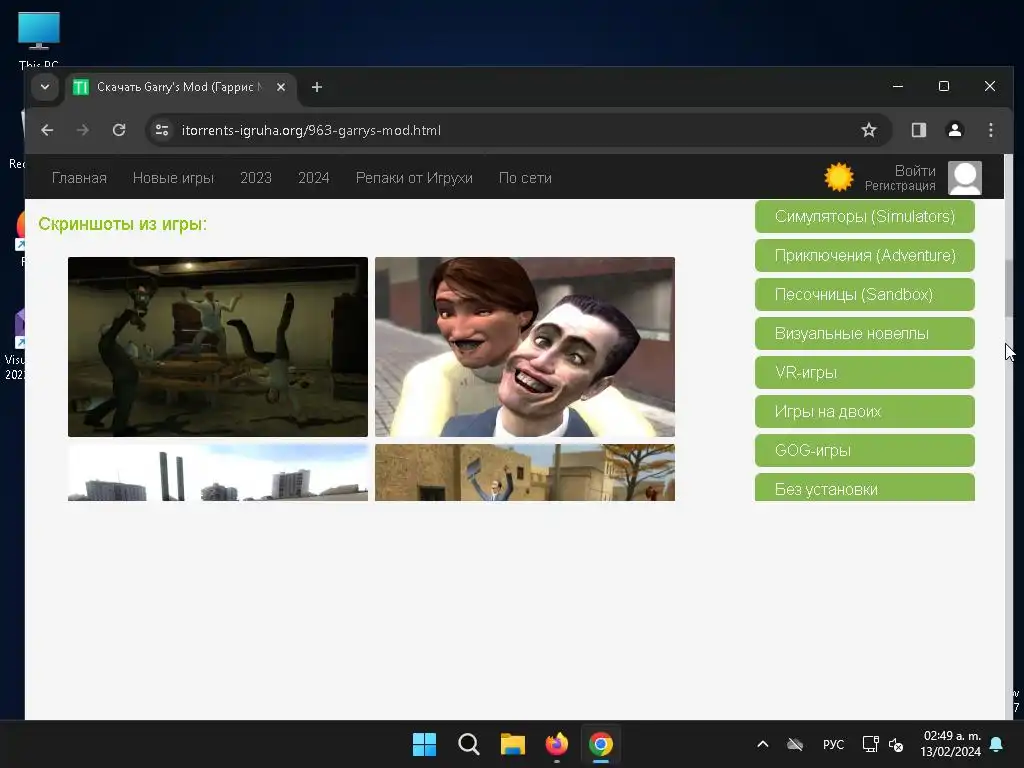The width and height of the screenshot is (1024, 768).
Task: Bookmark this page with the star
Action: point(869,130)
